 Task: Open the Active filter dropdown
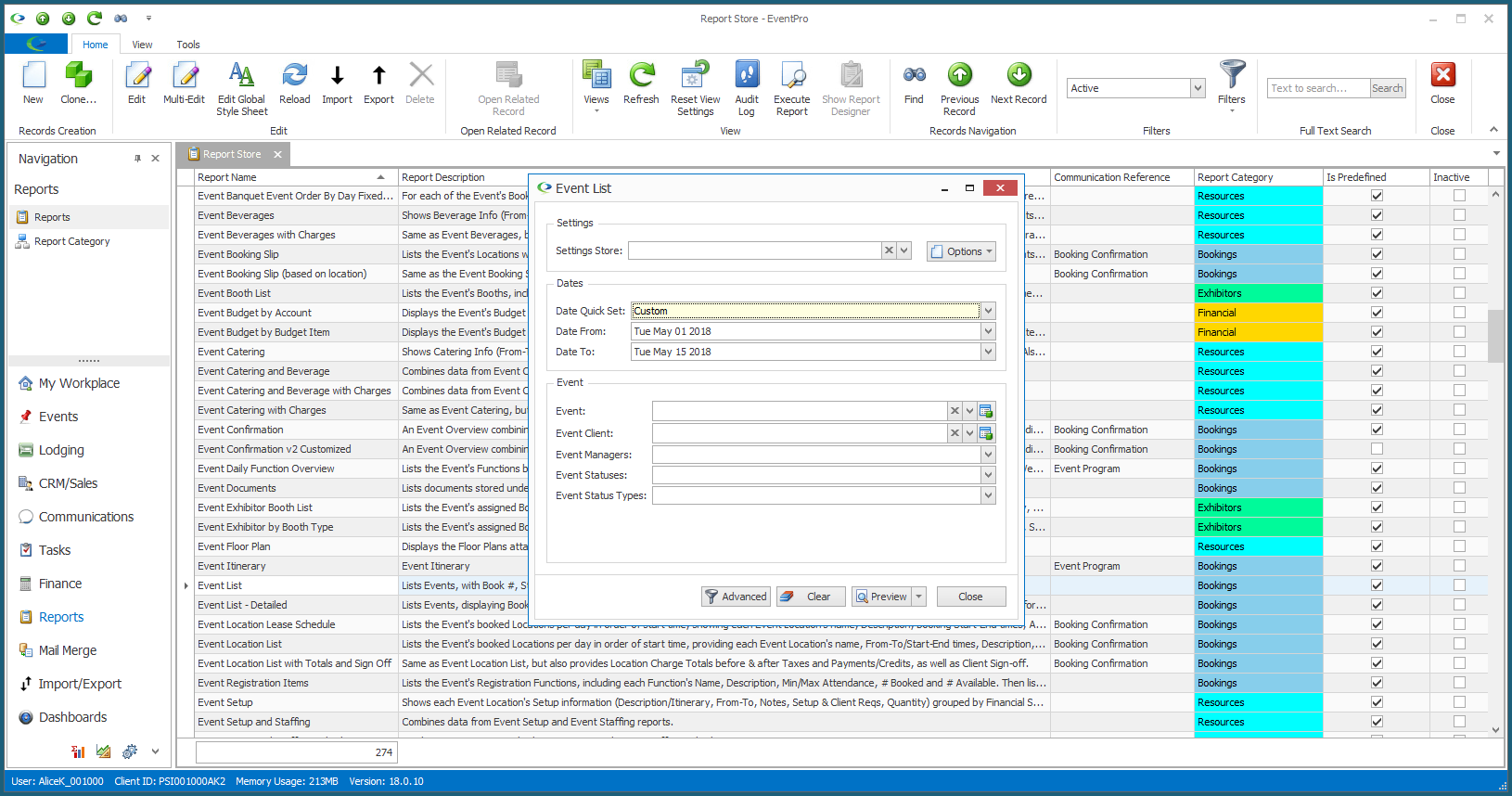[x=1198, y=88]
